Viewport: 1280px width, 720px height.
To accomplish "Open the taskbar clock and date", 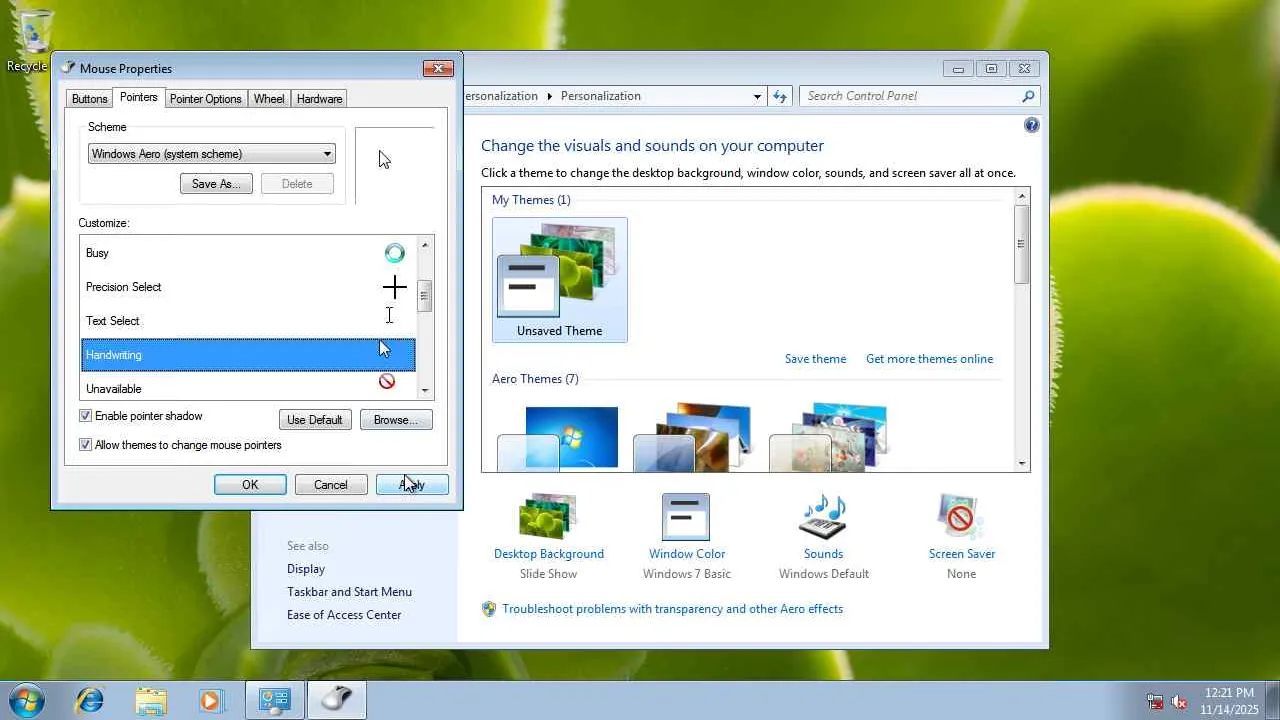I will click(1230, 701).
